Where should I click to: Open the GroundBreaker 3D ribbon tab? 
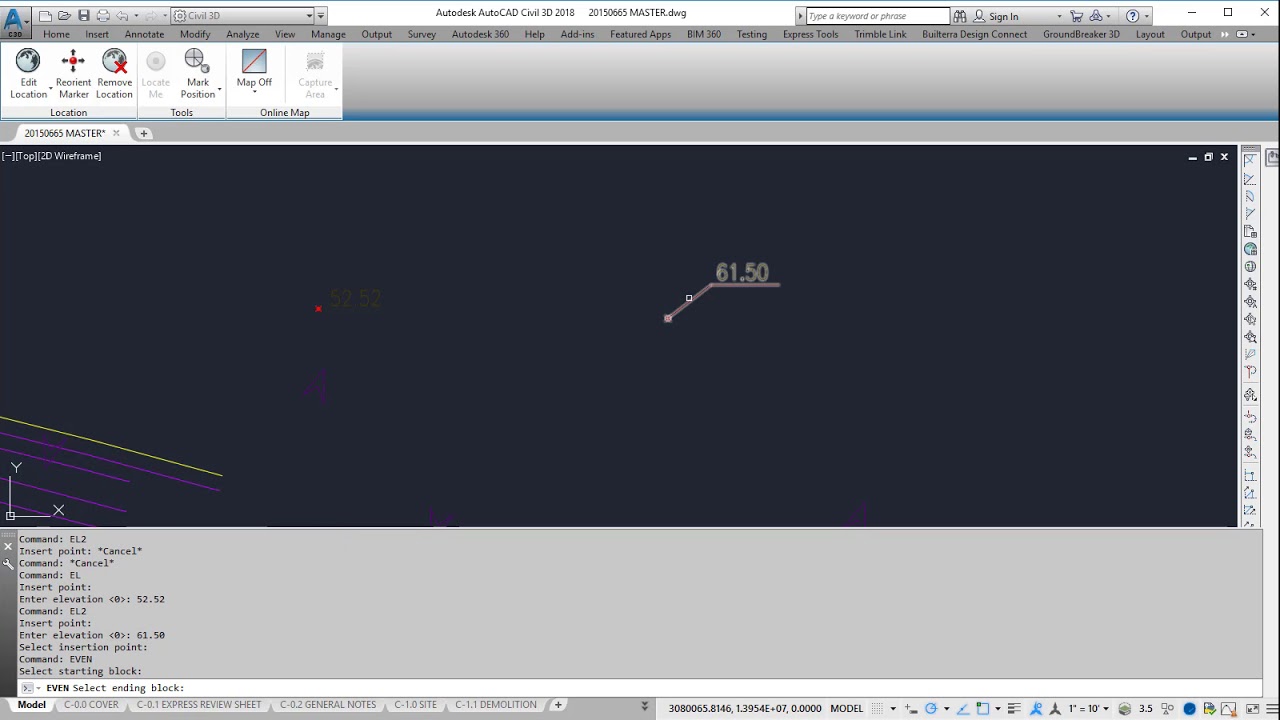tap(1081, 34)
